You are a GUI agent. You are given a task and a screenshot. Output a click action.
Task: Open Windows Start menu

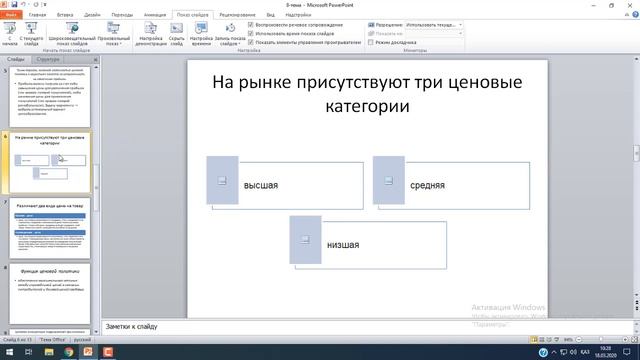[x=9, y=352]
